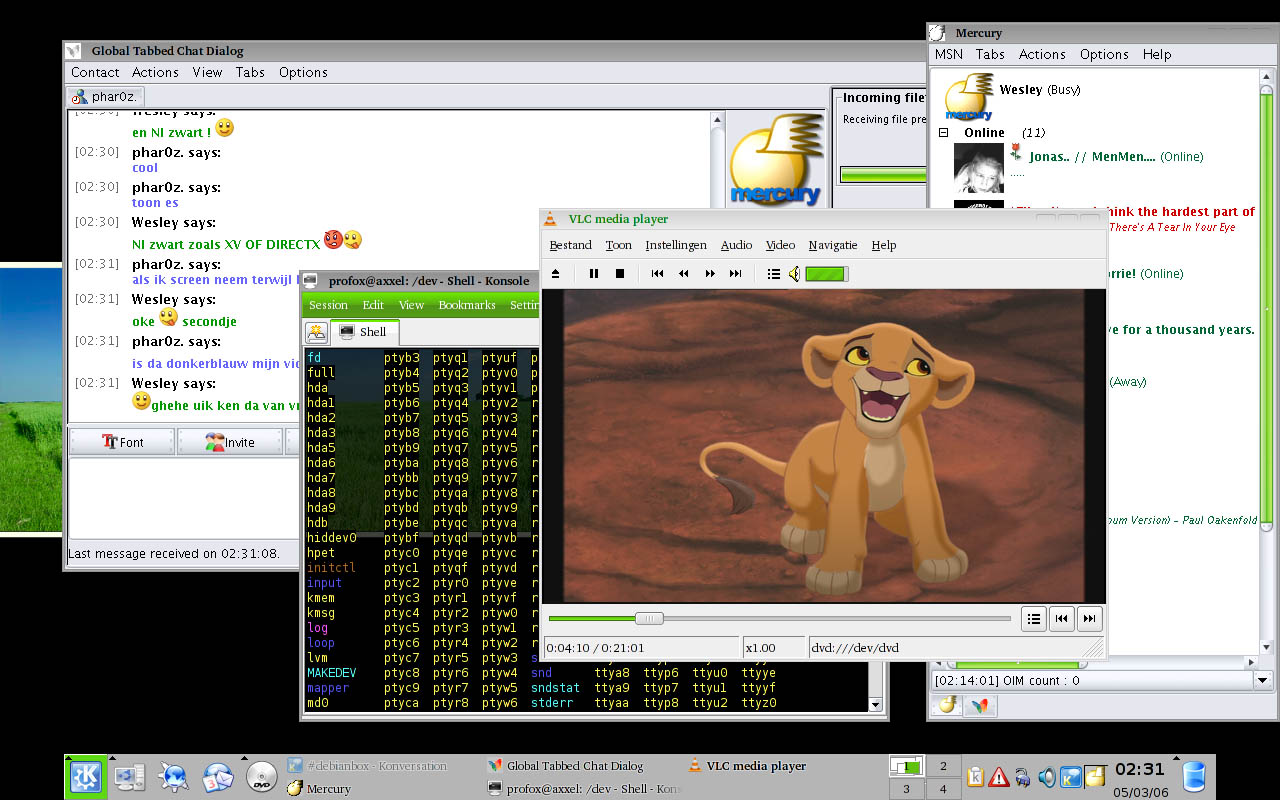
Task: Select the Shell tab in Konsole
Action: point(365,332)
